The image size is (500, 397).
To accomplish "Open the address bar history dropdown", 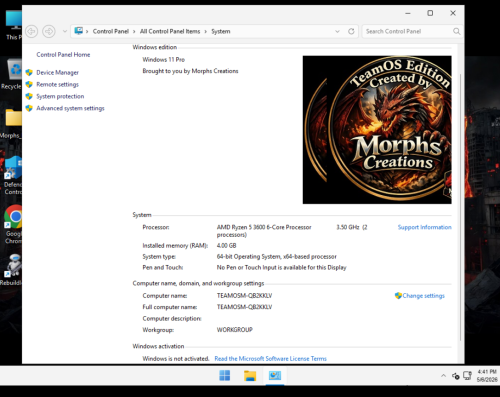I will pos(337,31).
